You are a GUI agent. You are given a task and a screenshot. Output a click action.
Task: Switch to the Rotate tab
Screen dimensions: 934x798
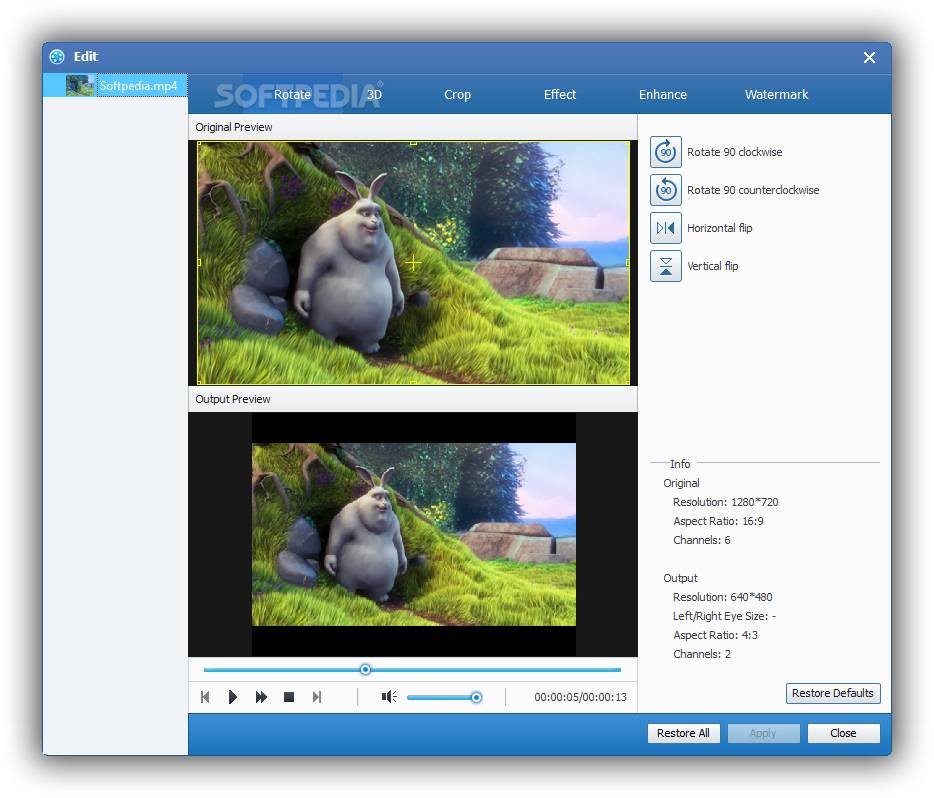pyautogui.click(x=292, y=94)
